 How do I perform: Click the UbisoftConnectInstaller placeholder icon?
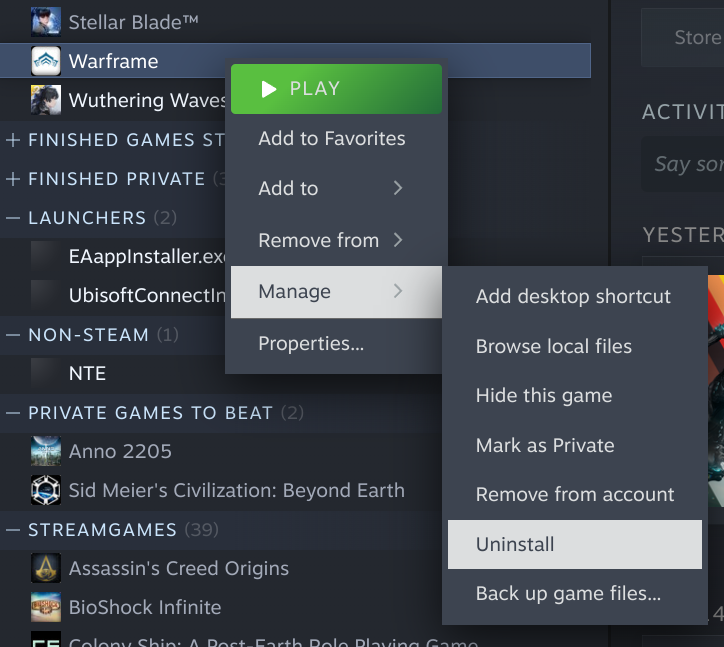point(46,295)
